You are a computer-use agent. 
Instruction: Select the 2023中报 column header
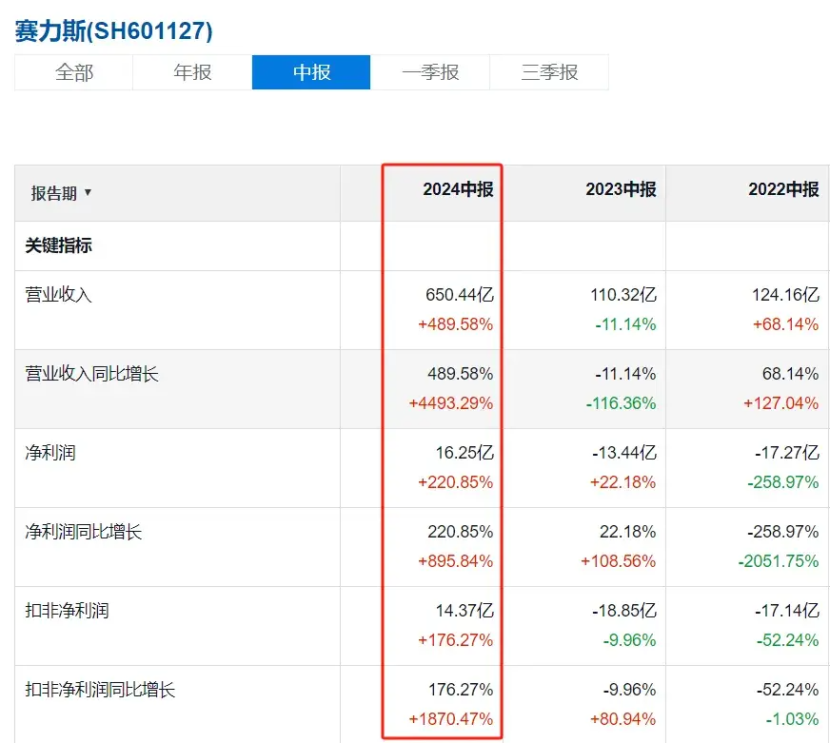[x=621, y=189]
